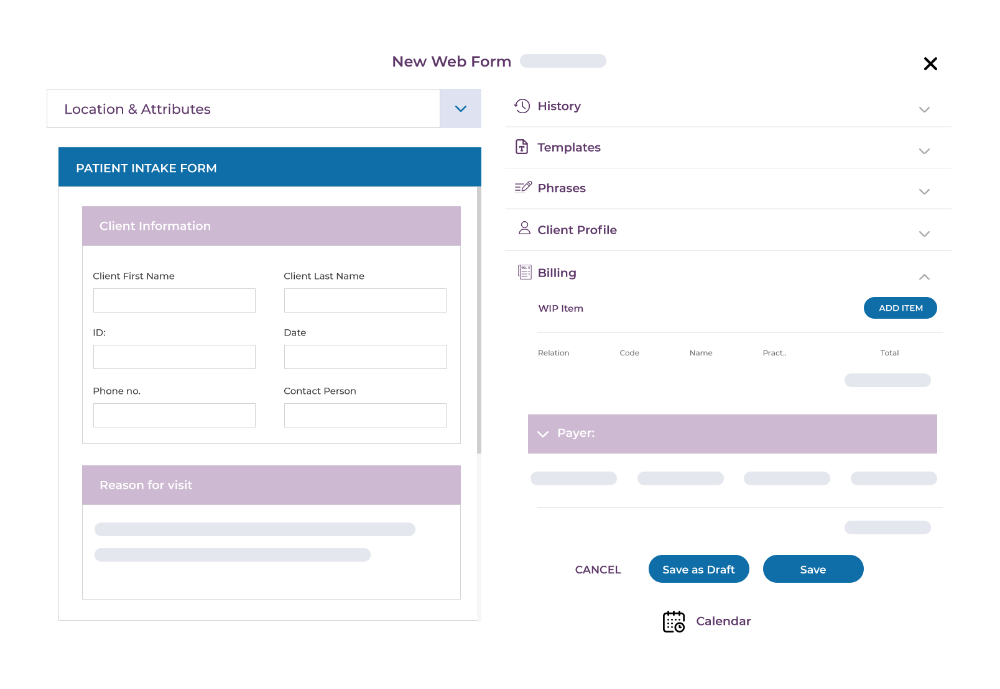1000x689 pixels.
Task: Click Save as Draft button
Action: (698, 569)
